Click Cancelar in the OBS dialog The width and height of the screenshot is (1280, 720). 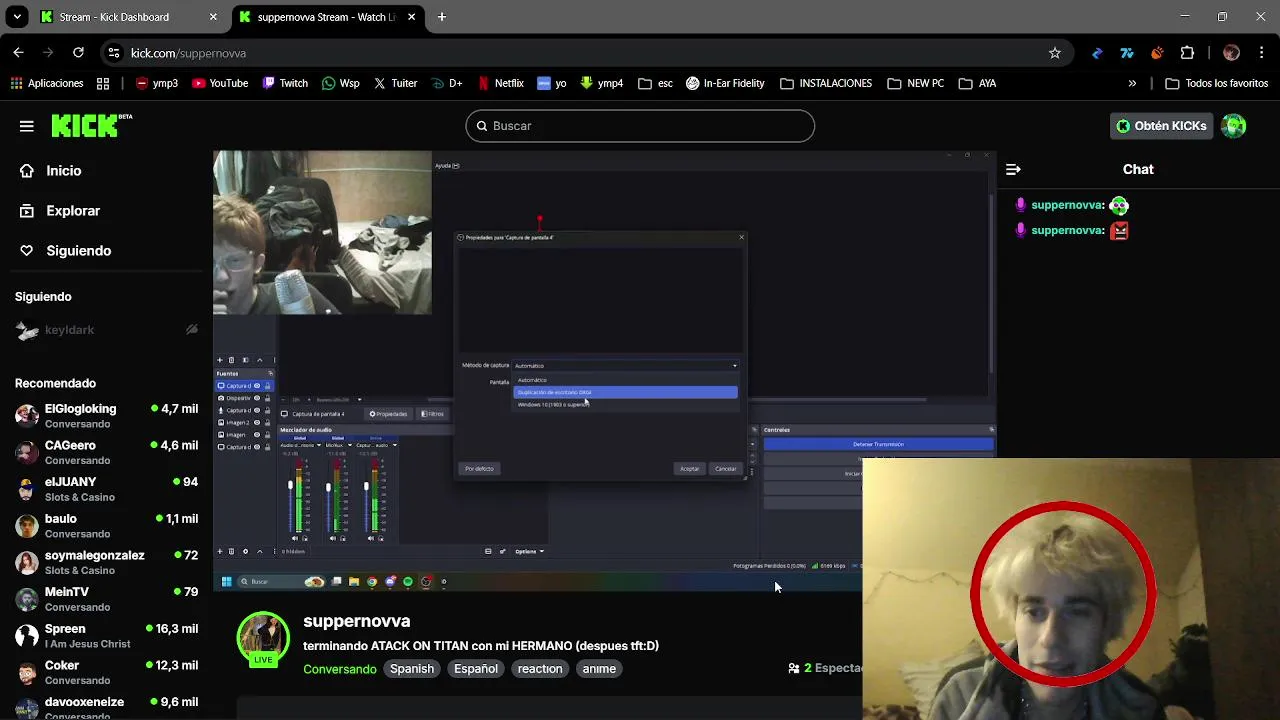click(726, 469)
